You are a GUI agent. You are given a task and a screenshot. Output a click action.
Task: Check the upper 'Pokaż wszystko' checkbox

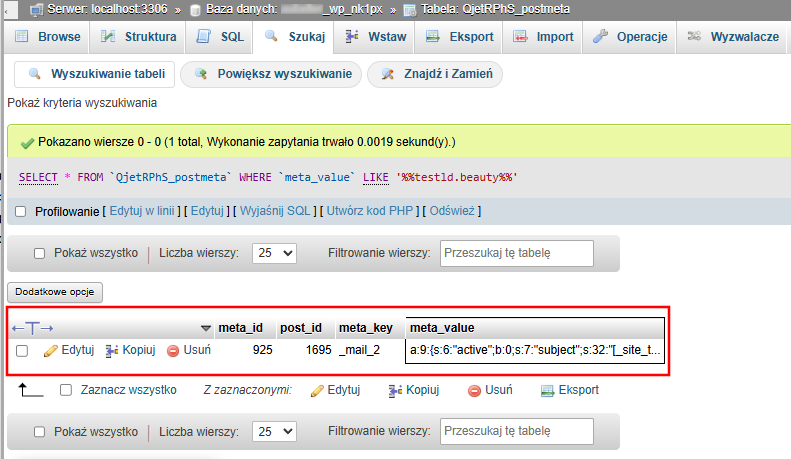pyautogui.click(x=39, y=253)
